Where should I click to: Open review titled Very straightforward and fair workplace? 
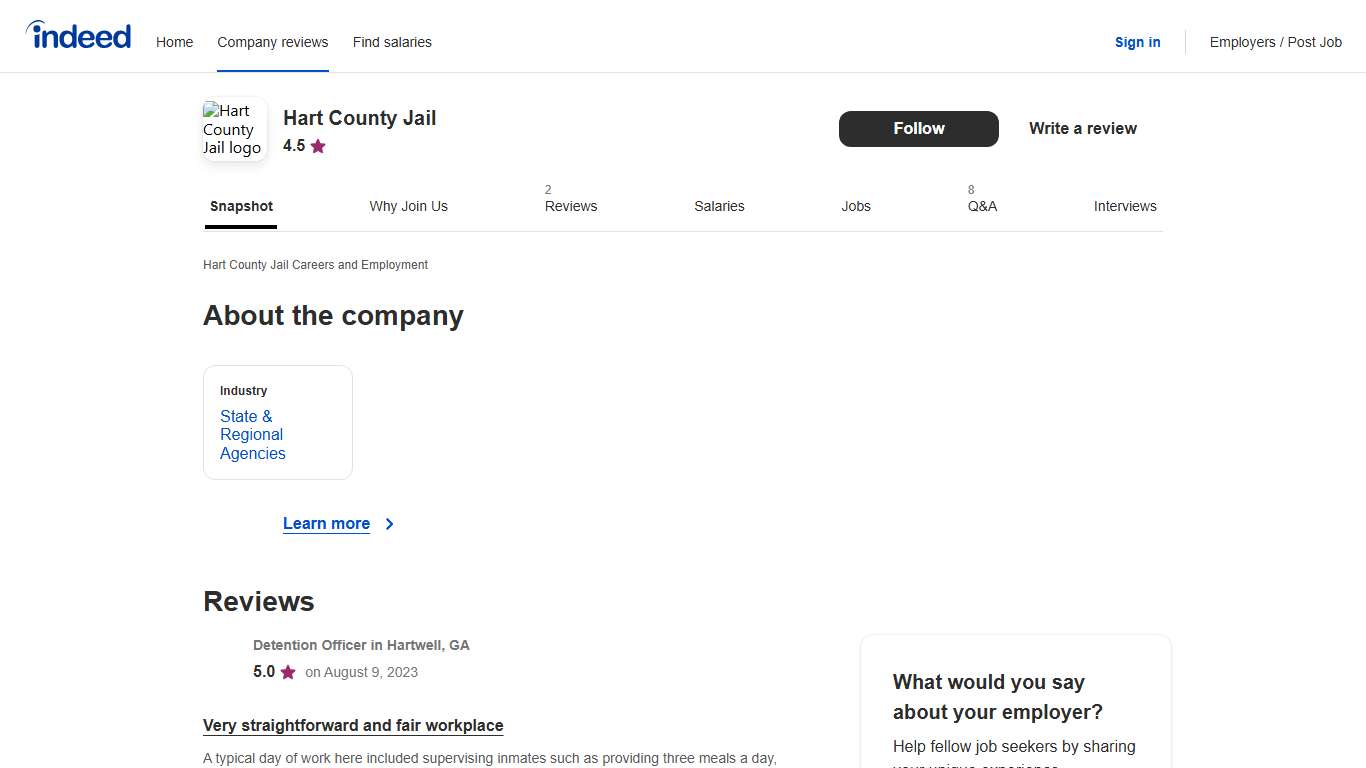point(353,726)
